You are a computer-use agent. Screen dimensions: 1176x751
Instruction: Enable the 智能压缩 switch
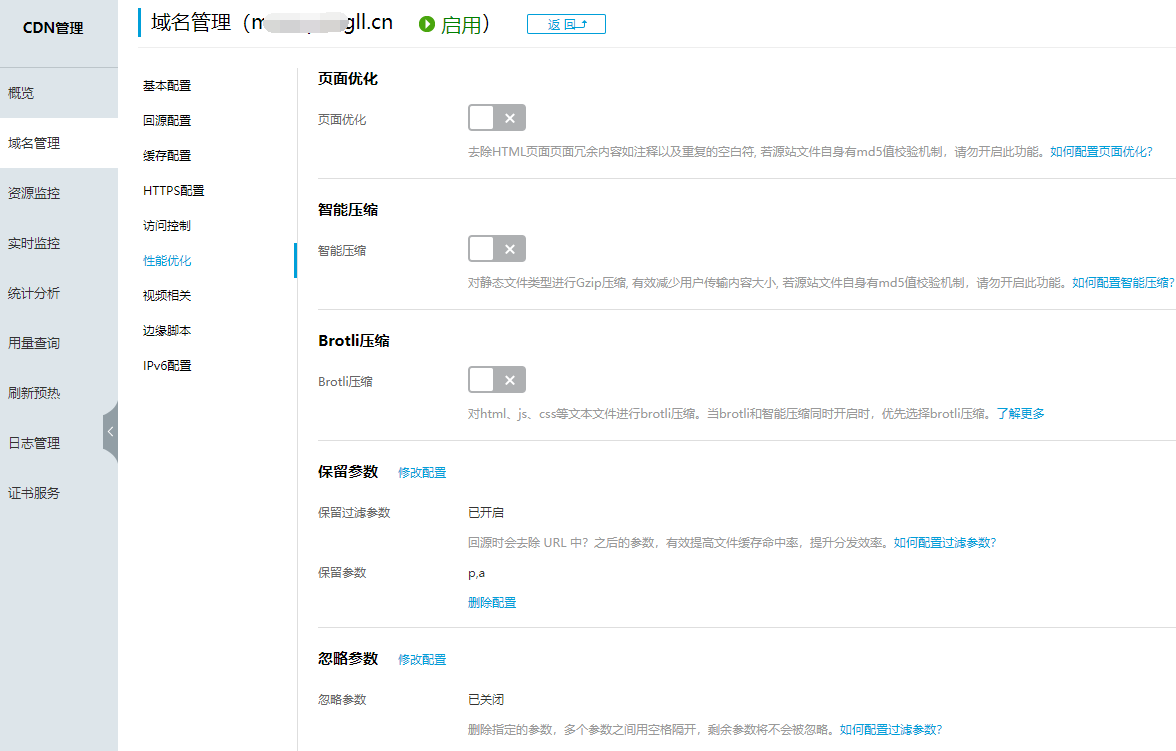coord(497,249)
